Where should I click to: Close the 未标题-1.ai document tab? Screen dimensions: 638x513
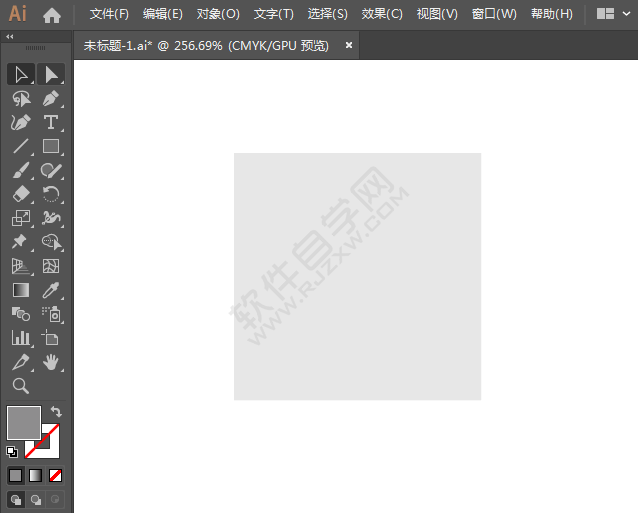point(349,45)
